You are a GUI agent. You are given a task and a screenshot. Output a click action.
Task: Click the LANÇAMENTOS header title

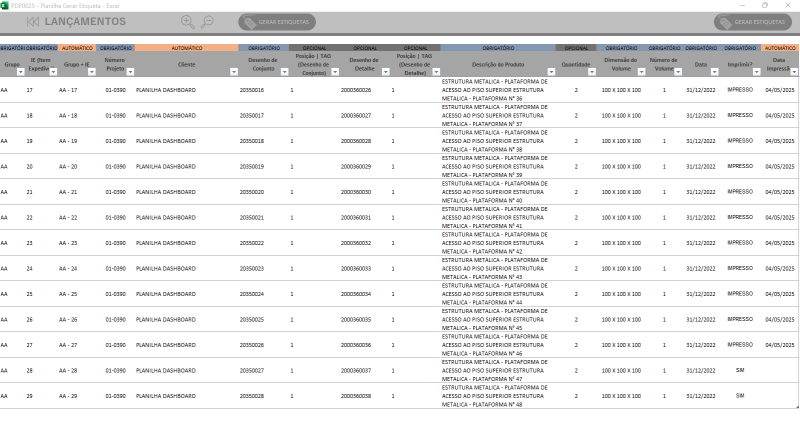click(x=85, y=21)
